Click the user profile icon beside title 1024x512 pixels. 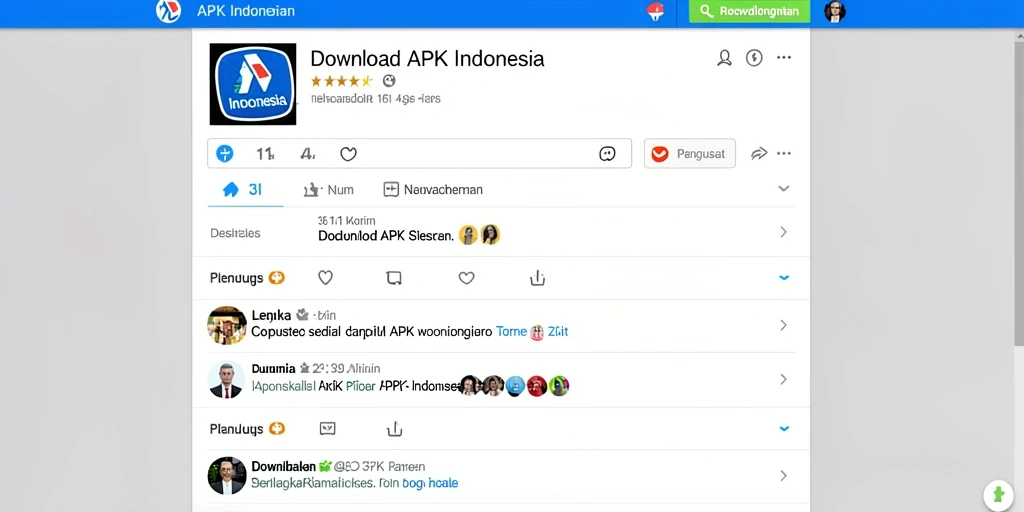(x=724, y=58)
